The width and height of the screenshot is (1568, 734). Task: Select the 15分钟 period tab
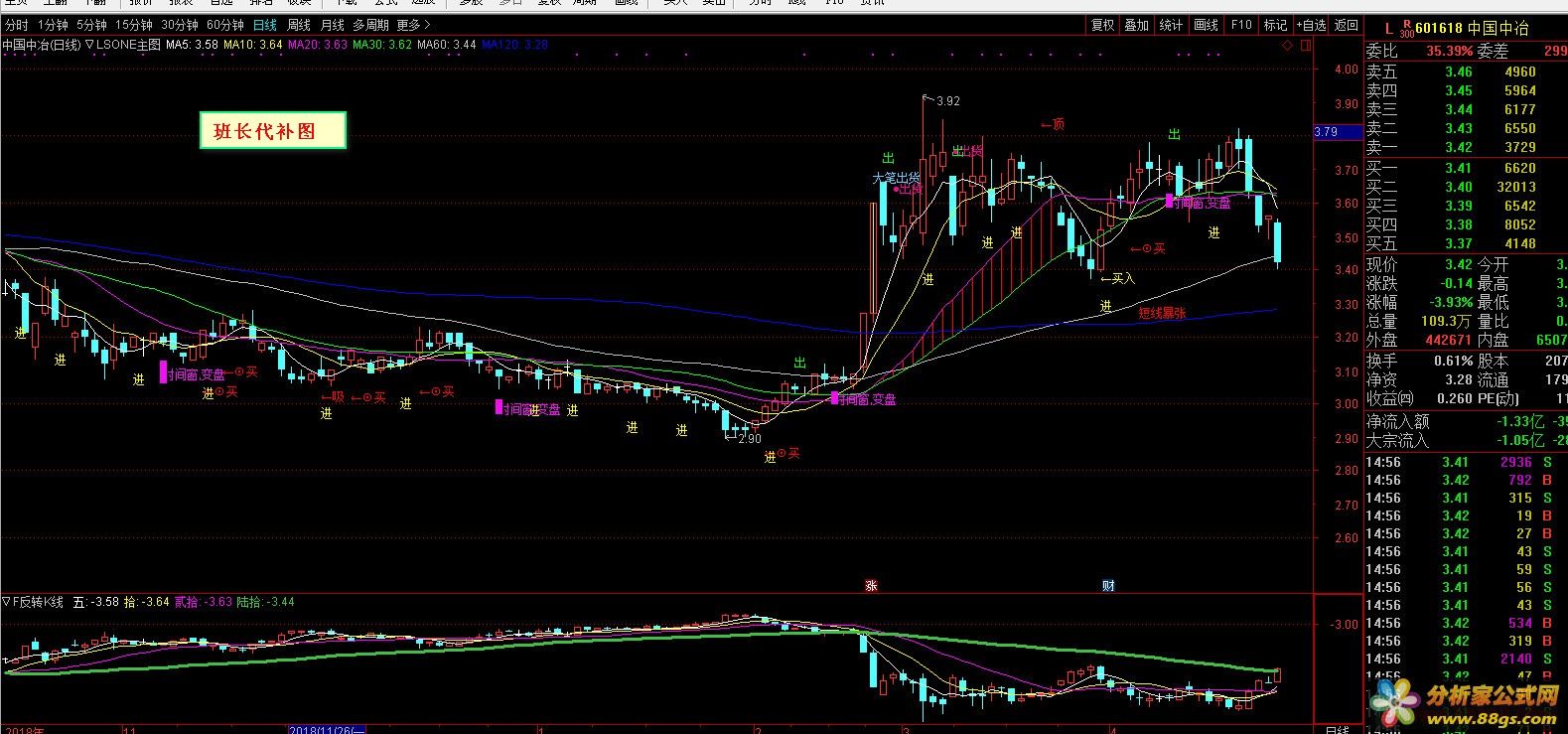pyautogui.click(x=134, y=25)
